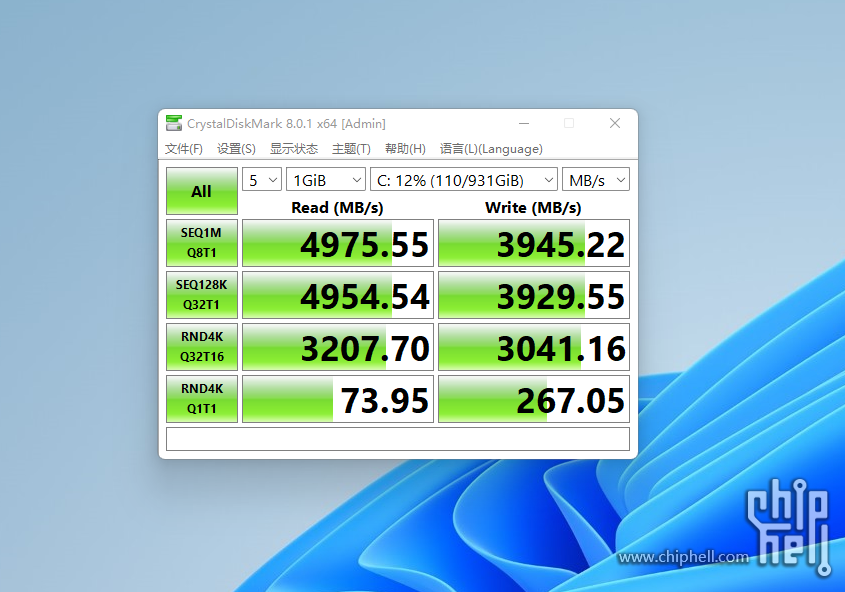
Task: Click the RND4K Q1T1 read result 73.95
Action: [x=338, y=399]
